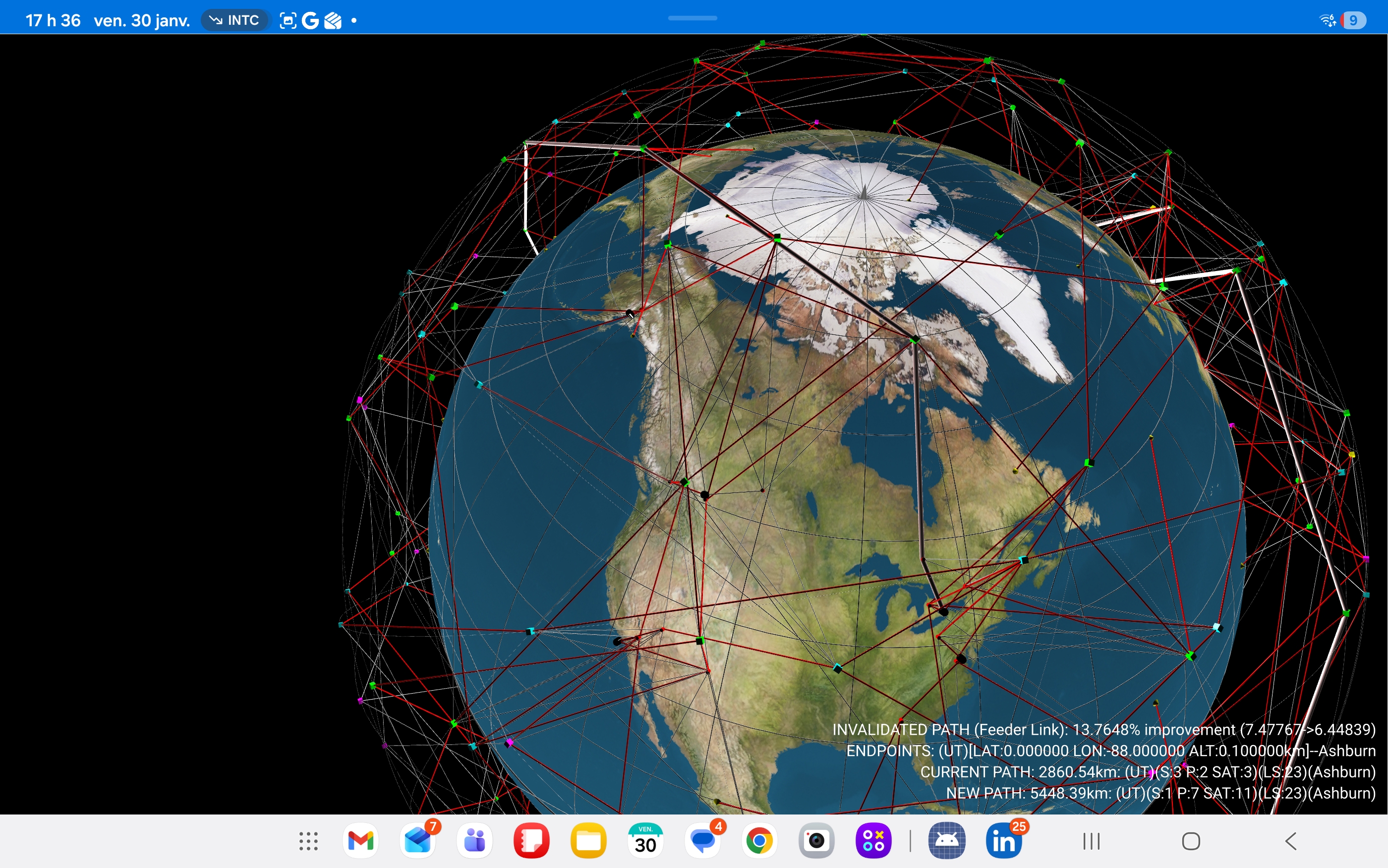Open the Android robot app icon
The width and height of the screenshot is (1388, 868).
click(x=947, y=842)
